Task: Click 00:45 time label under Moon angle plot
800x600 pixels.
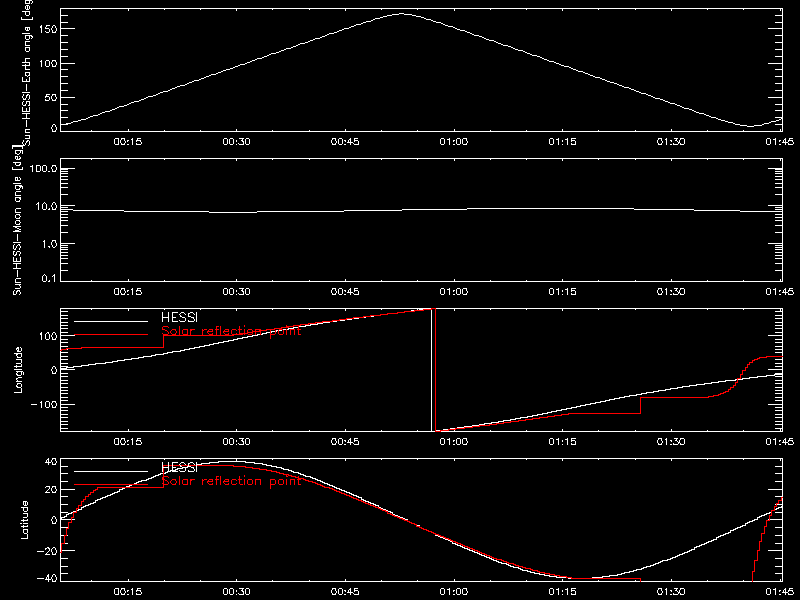Action: click(x=345, y=291)
